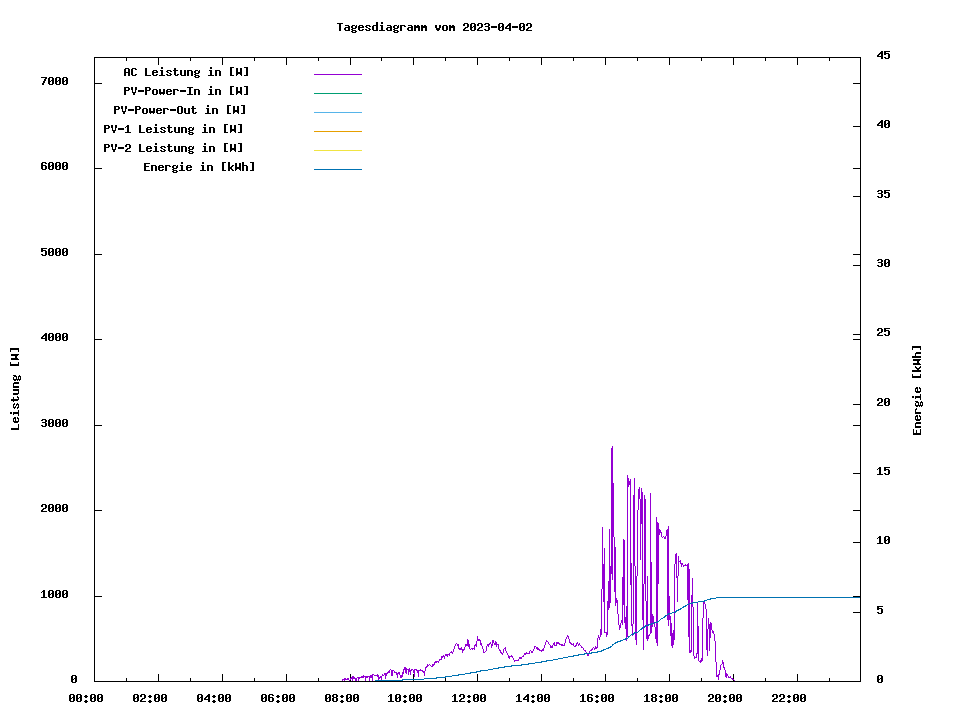Select the "AC Leistung in [W]" legend label

click(186, 72)
